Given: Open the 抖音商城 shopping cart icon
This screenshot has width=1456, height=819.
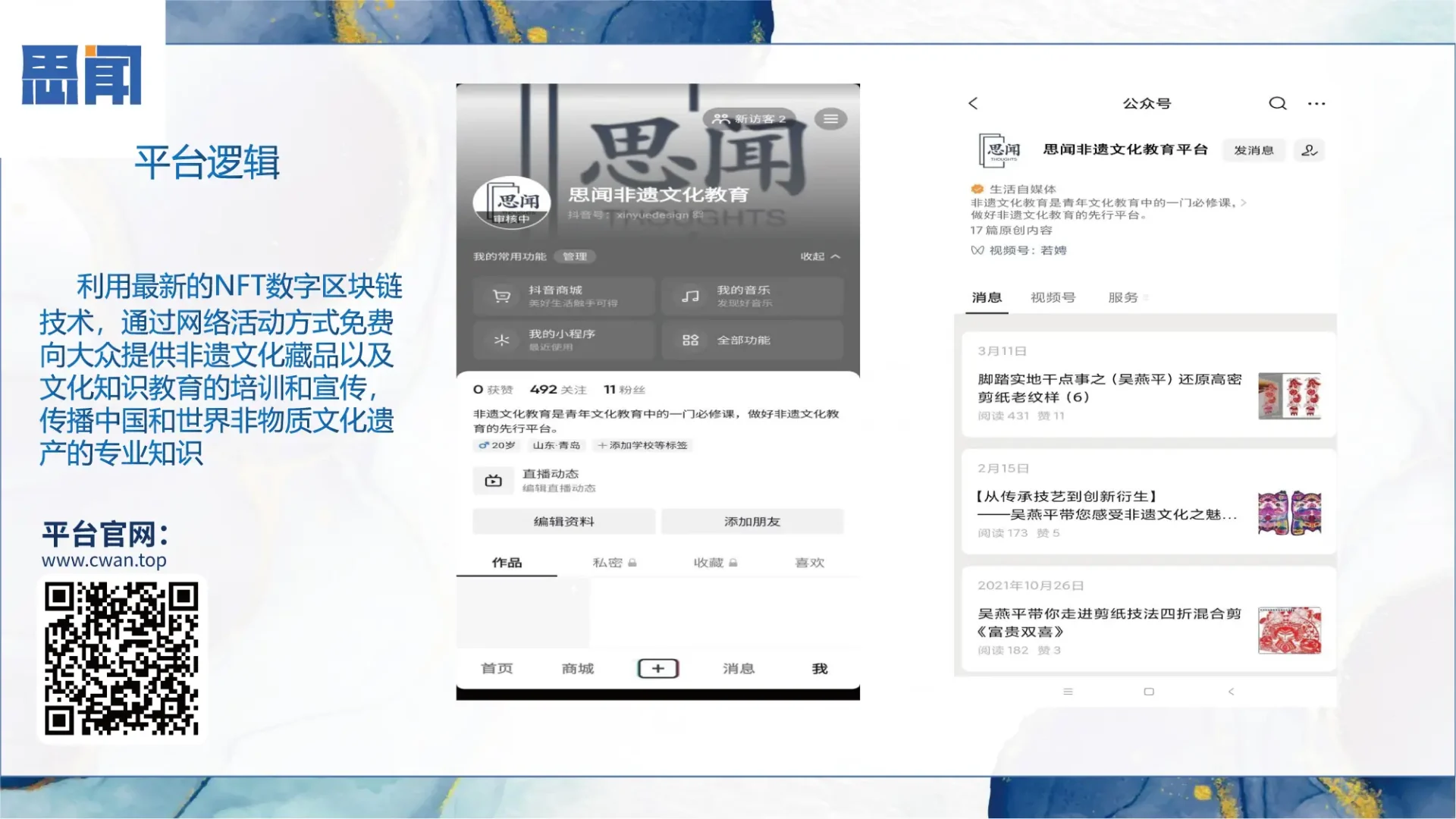Looking at the screenshot, I should click(500, 295).
